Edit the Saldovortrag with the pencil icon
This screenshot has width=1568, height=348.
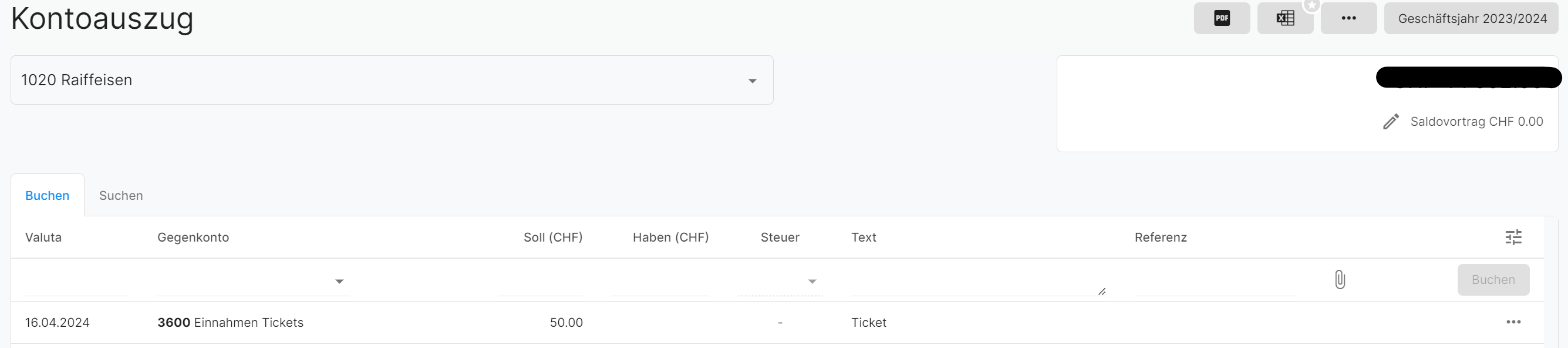1390,122
